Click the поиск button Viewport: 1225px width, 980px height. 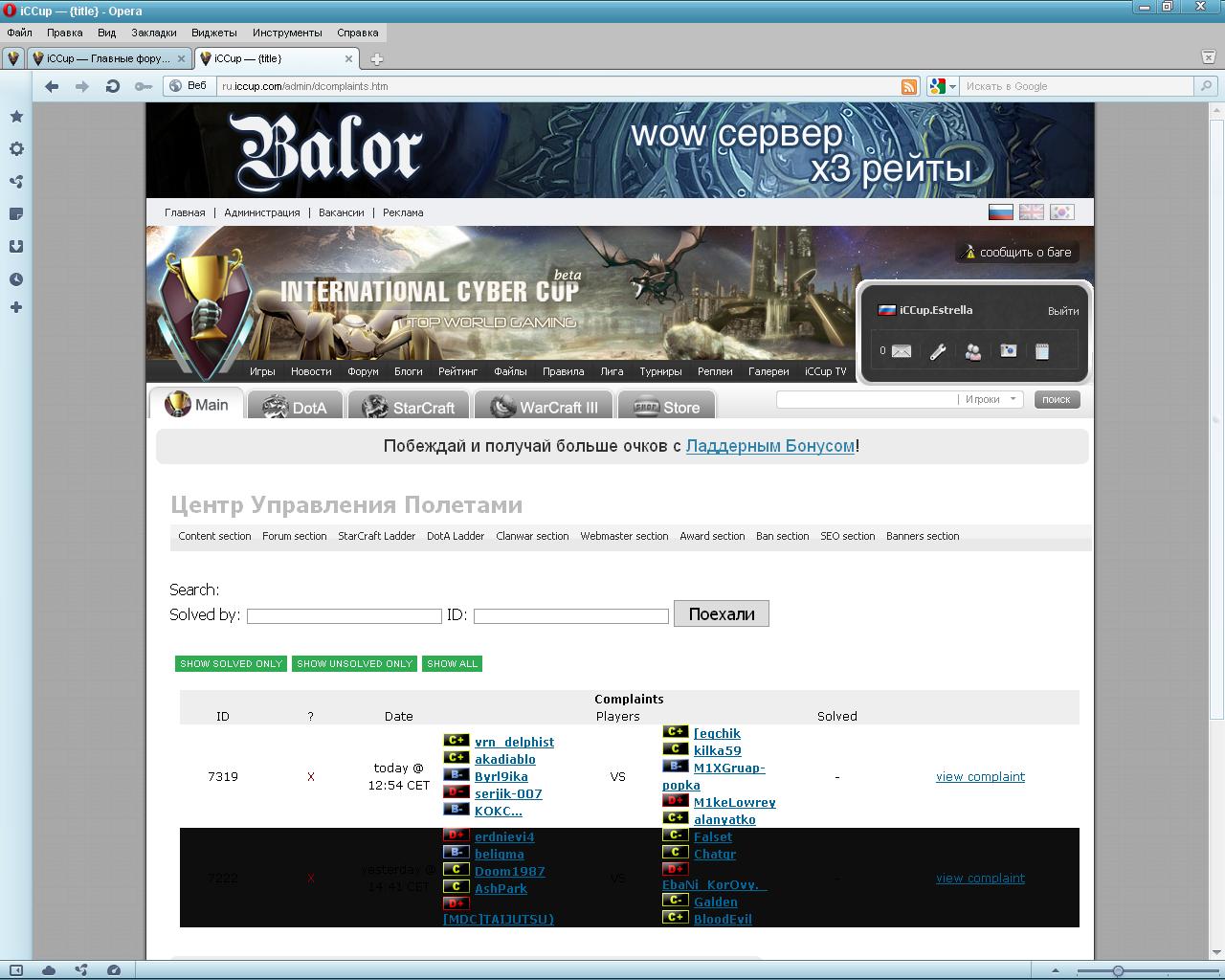click(x=1057, y=399)
